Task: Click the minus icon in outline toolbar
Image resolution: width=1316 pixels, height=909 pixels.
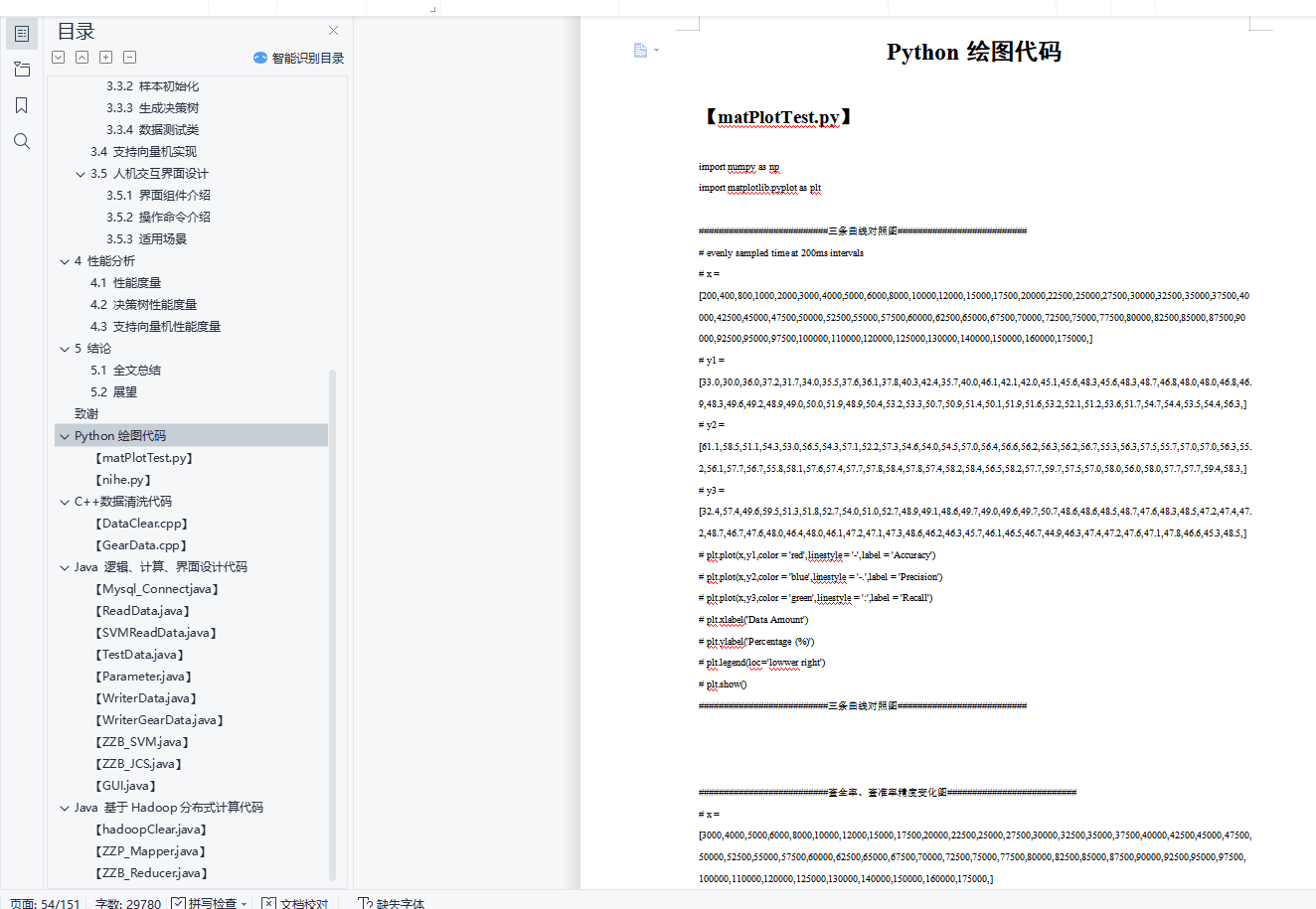Action: click(x=130, y=58)
